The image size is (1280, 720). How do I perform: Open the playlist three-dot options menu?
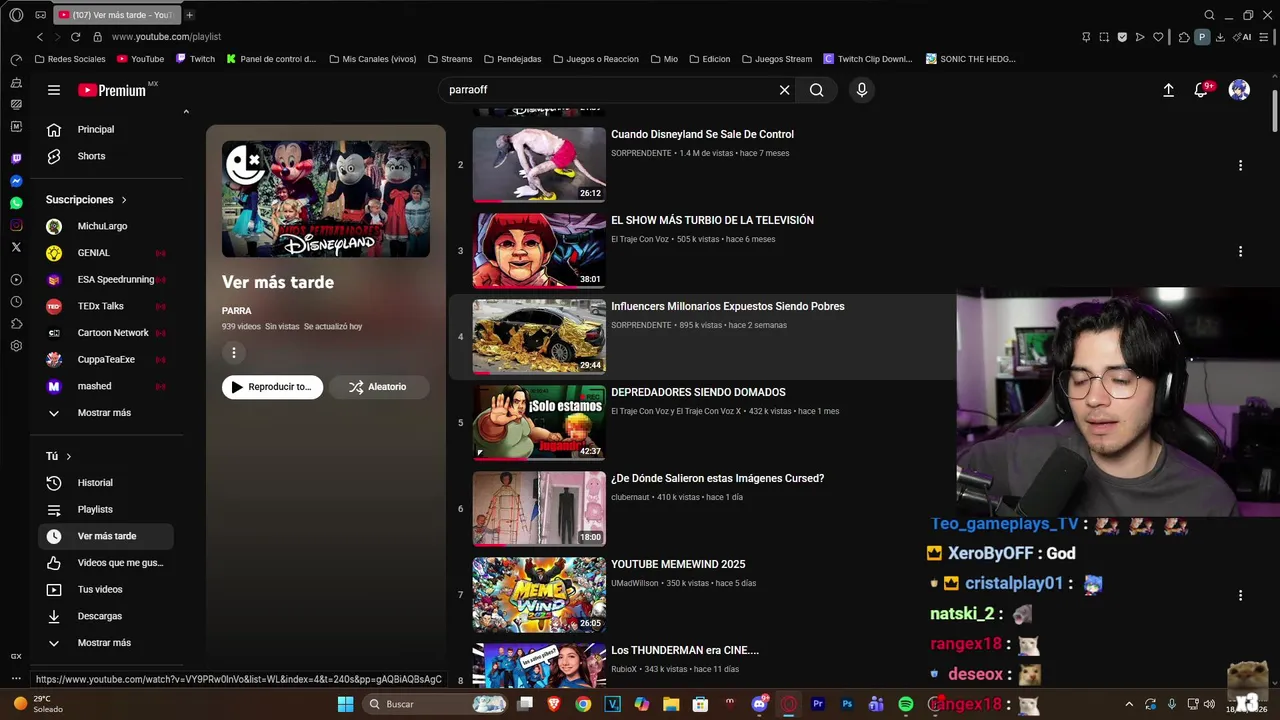[x=234, y=352]
